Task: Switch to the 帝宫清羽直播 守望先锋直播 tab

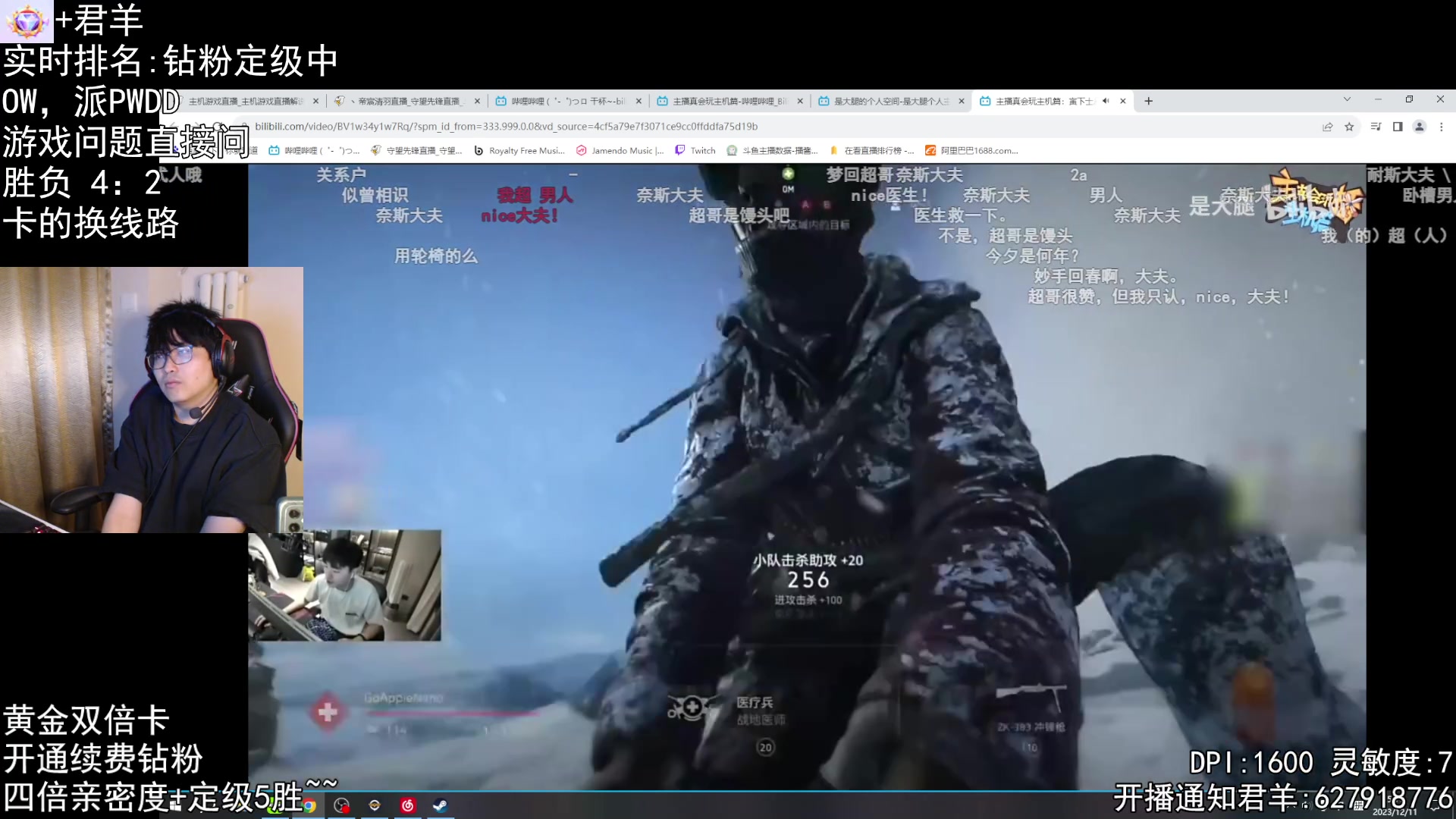Action: [x=408, y=101]
